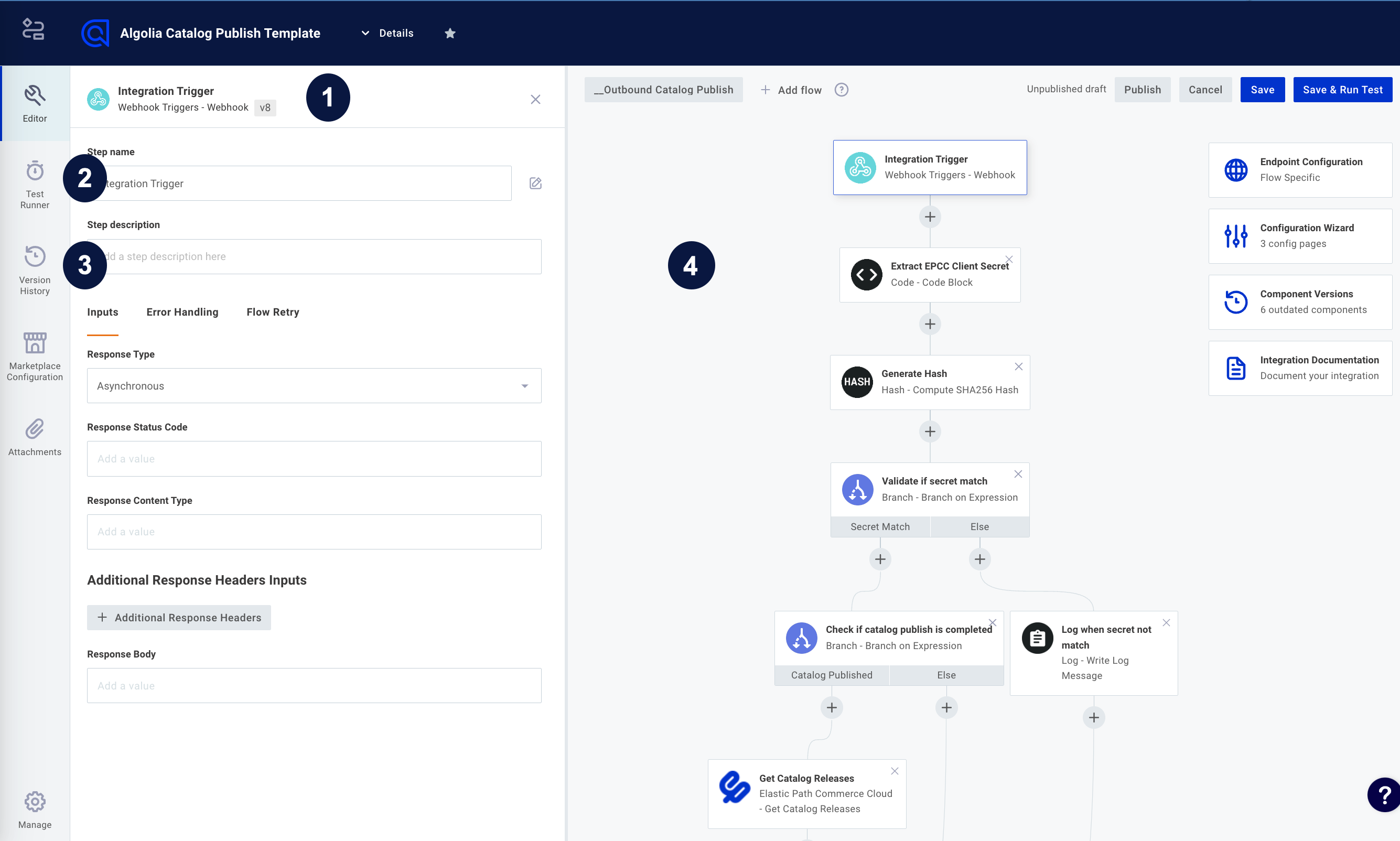
Task: Select the Integration Trigger node on canvas
Action: [929, 167]
